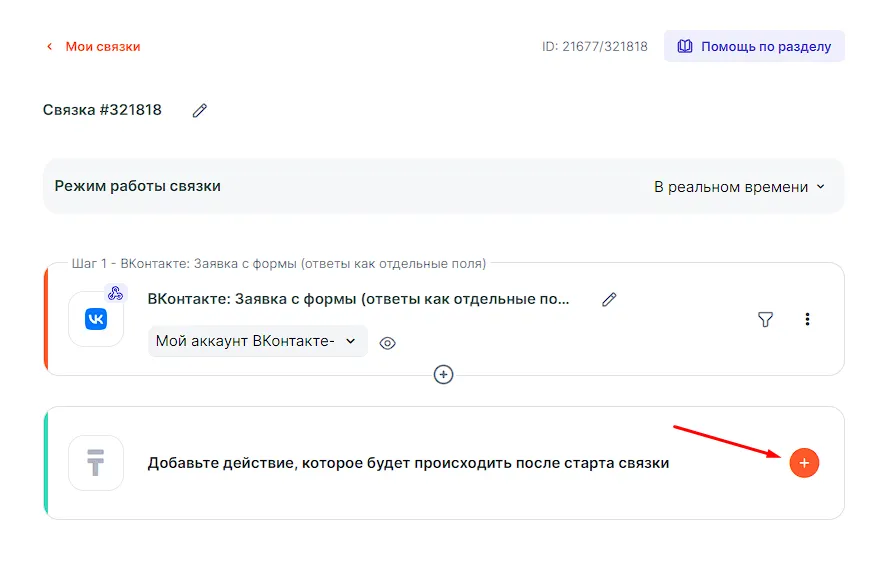885x584 pixels.
Task: Select the Связка #321818 title text
Action: pos(102,110)
